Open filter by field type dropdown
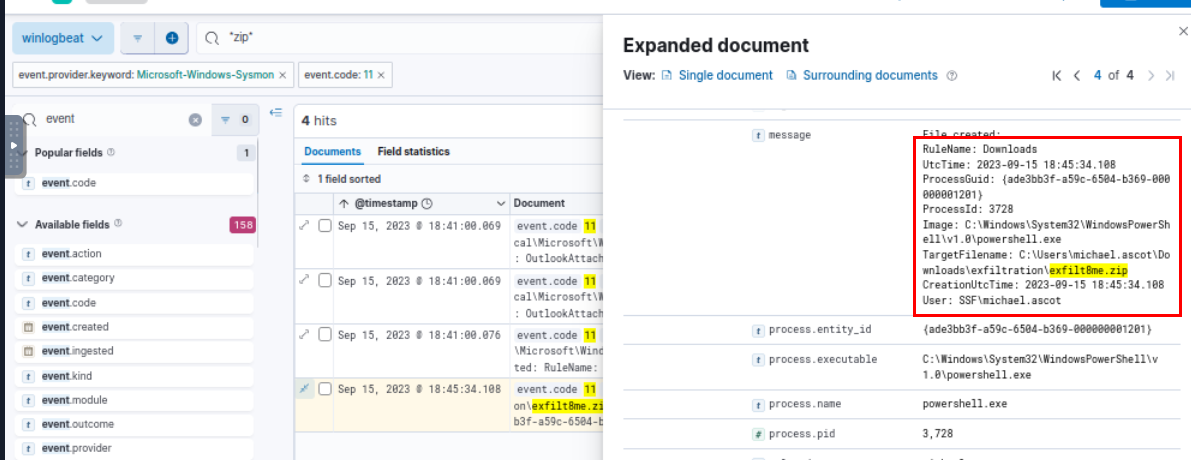 pos(232,119)
